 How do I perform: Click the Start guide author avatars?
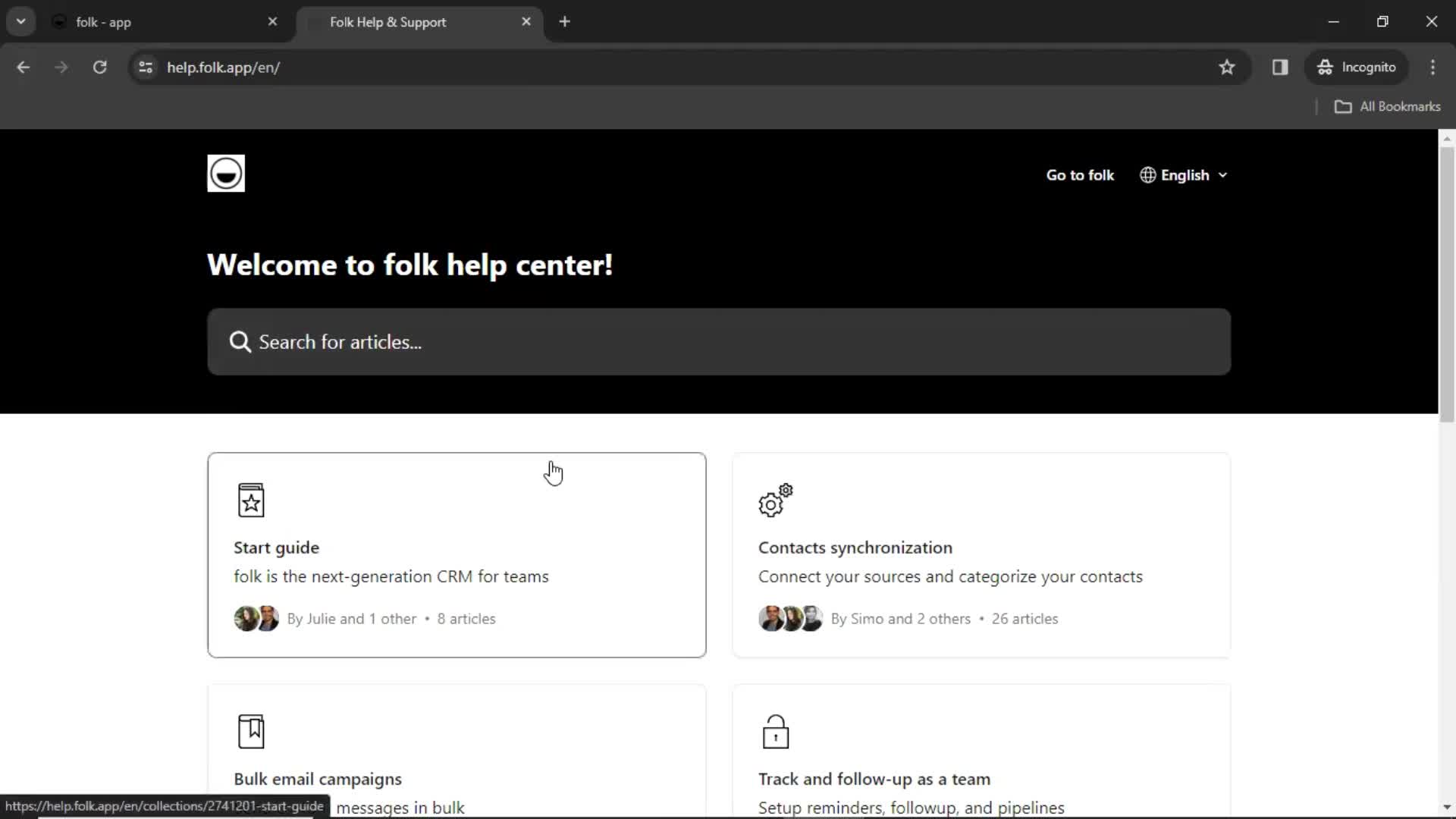pyautogui.click(x=256, y=619)
